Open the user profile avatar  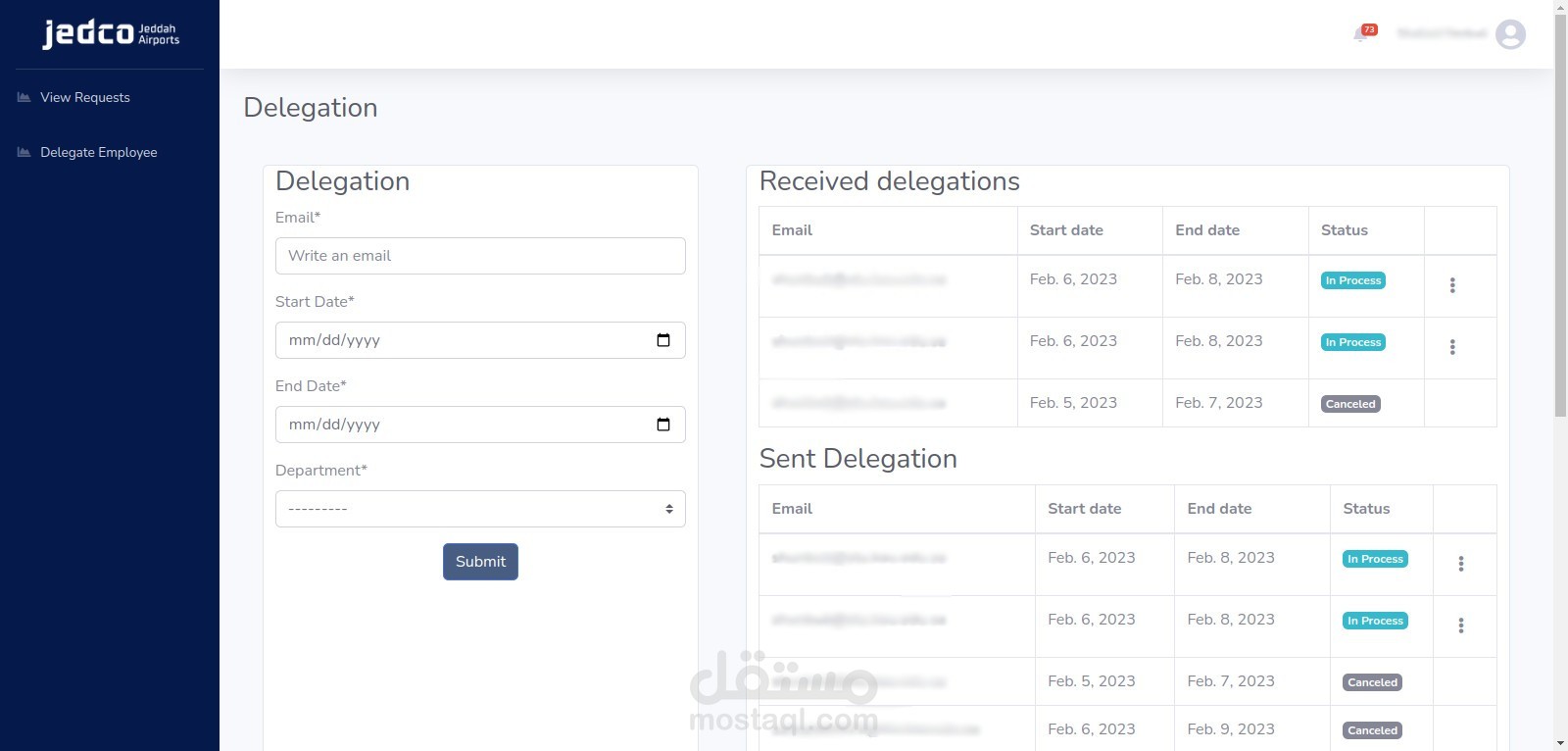[1510, 34]
